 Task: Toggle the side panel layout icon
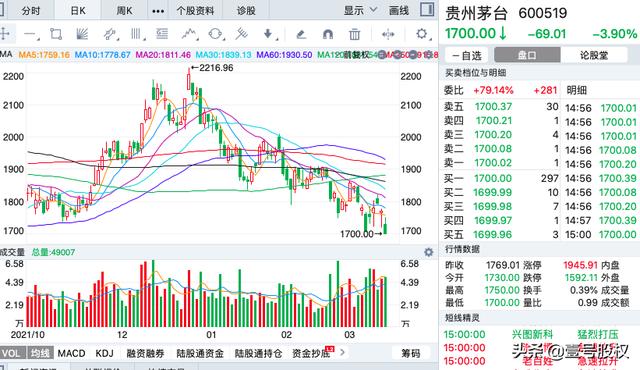pyautogui.click(x=427, y=9)
